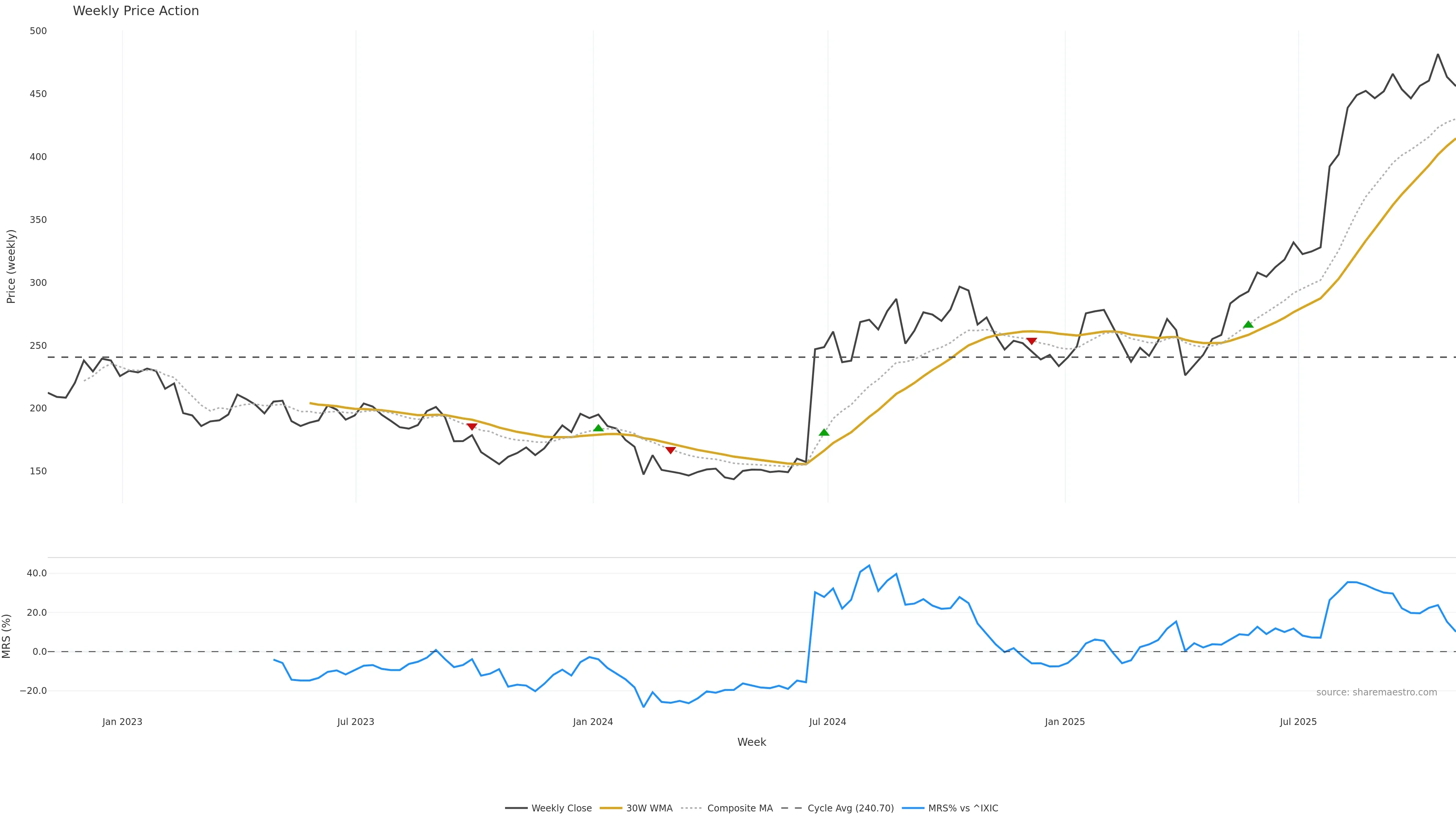The image size is (1456, 819).
Task: Click the green up-triangle marker near January 2024
Action: tap(599, 428)
